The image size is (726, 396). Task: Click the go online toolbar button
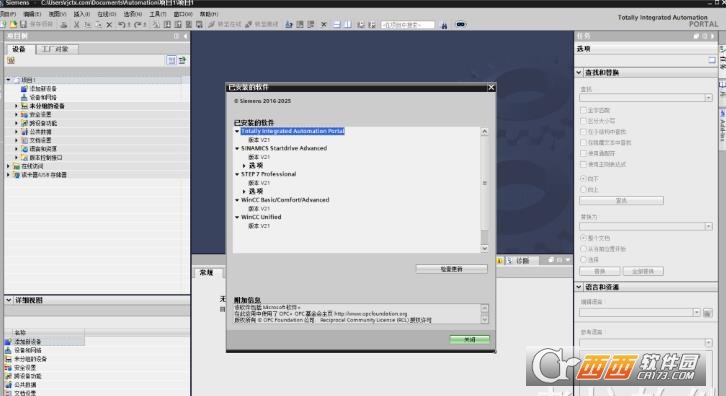pos(225,24)
